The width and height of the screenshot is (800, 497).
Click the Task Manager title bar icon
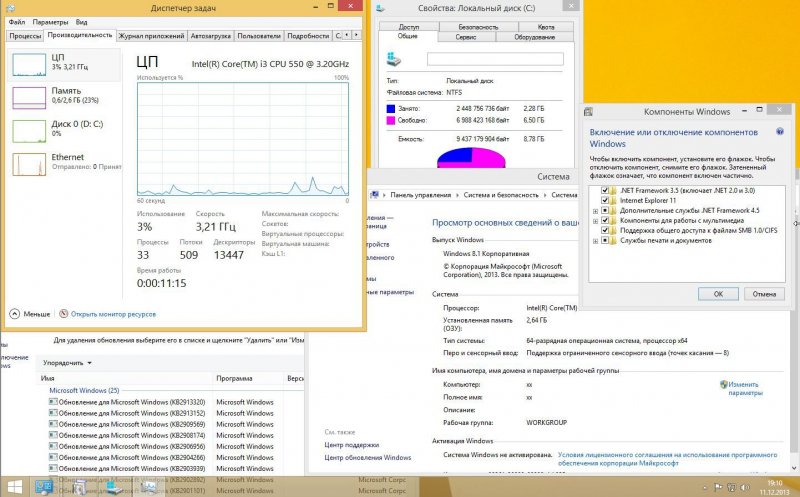pos(10,8)
